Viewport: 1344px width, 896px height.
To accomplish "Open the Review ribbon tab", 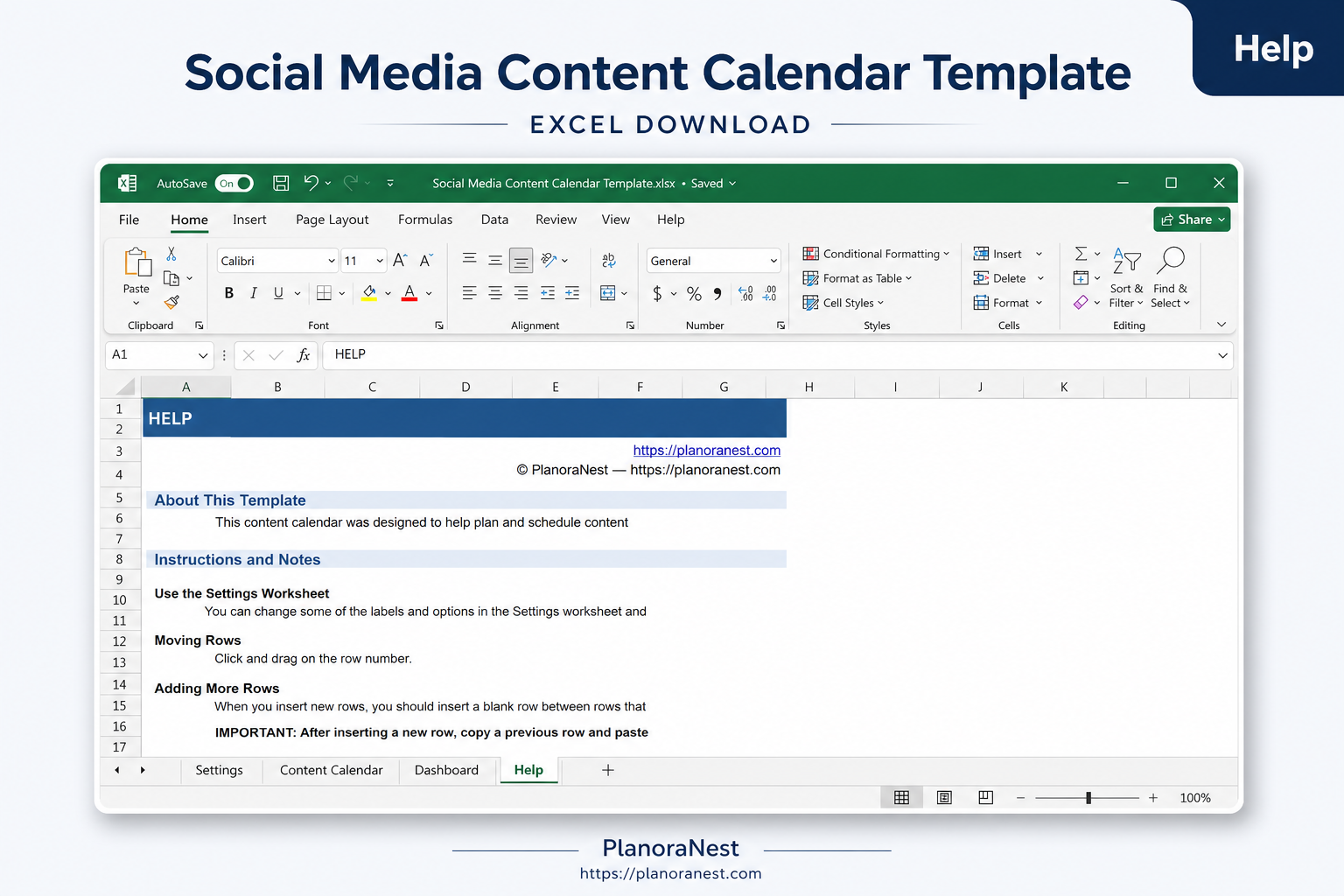I will [556, 220].
